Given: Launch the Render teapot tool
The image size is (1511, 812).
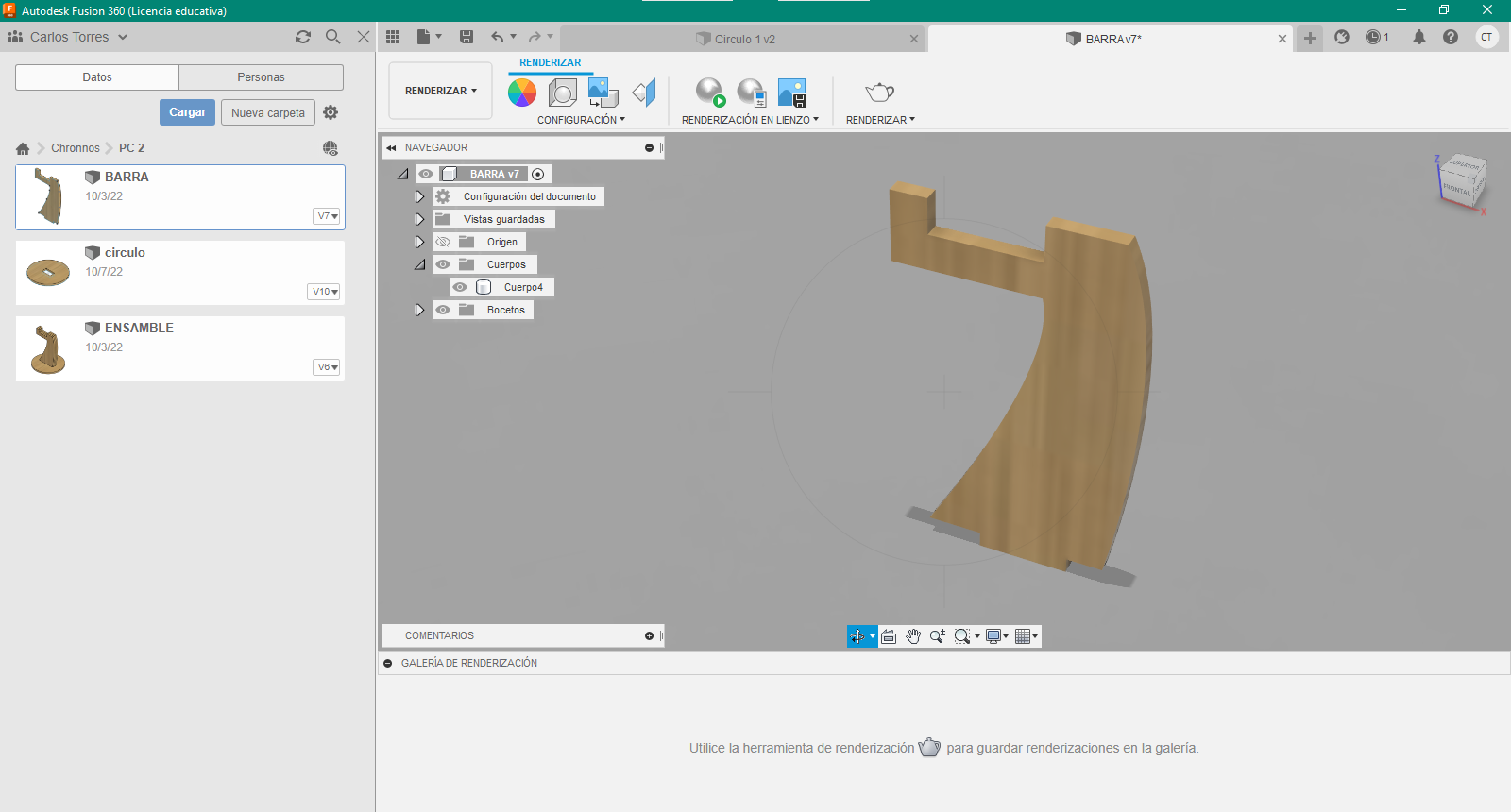Looking at the screenshot, I should click(x=879, y=93).
